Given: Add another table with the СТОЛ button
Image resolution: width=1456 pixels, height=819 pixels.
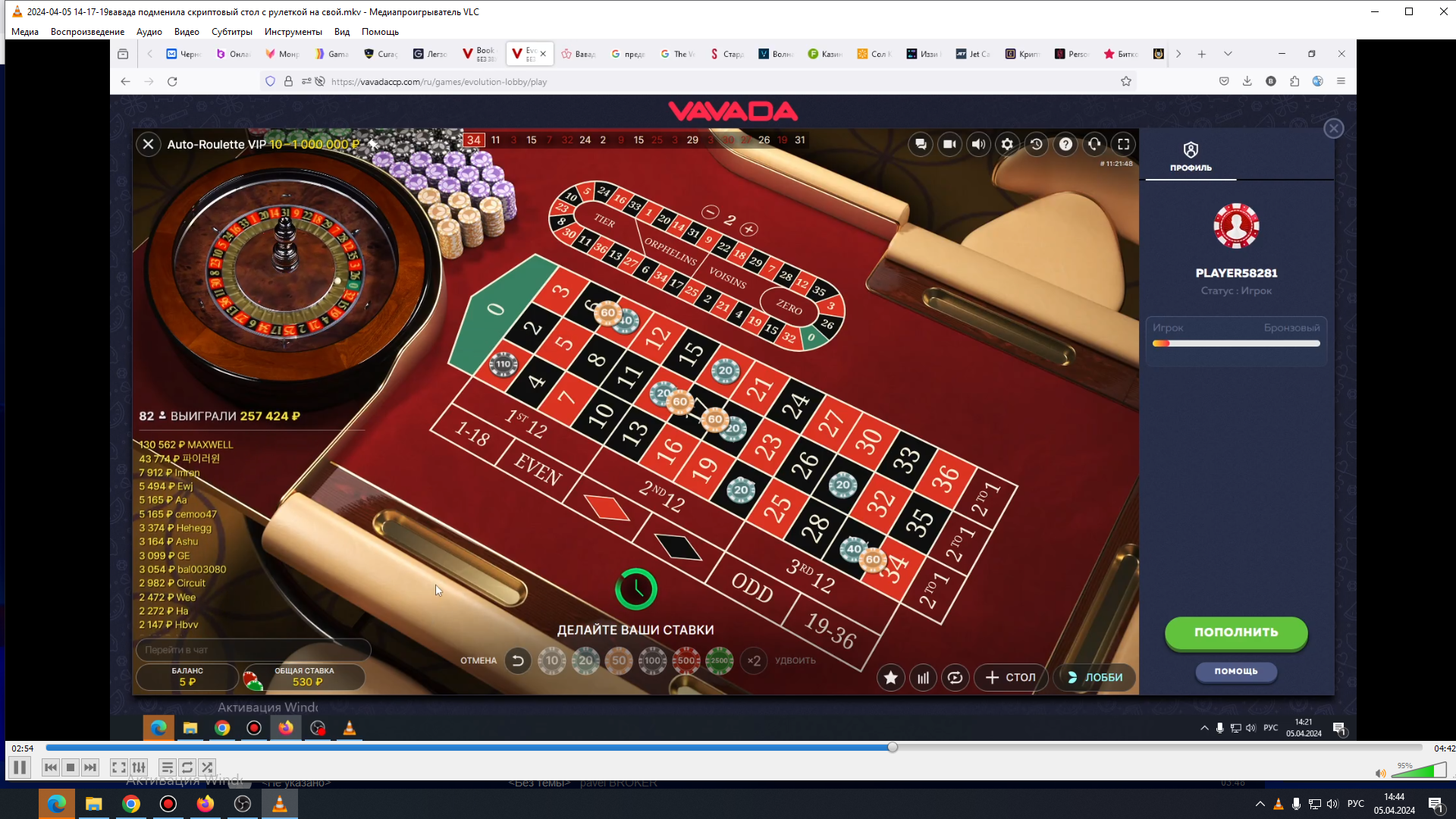Looking at the screenshot, I should point(1011,678).
